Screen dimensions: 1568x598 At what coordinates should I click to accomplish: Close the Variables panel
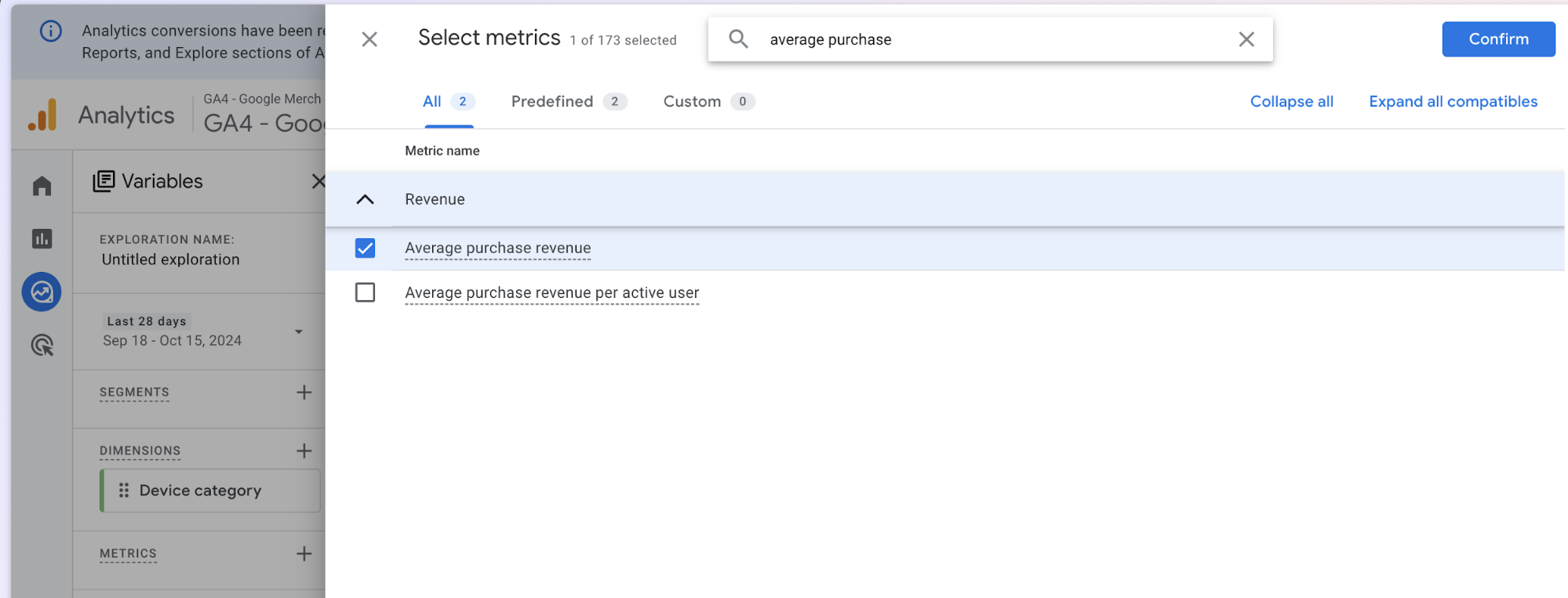click(x=318, y=181)
